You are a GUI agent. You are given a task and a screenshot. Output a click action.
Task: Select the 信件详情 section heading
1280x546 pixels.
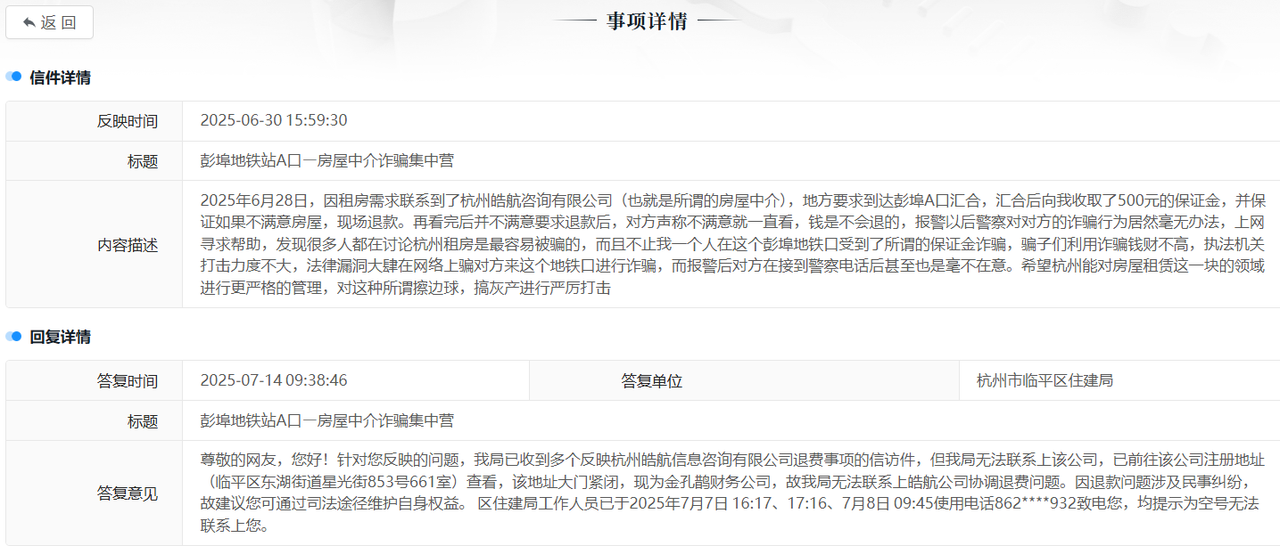coord(60,77)
